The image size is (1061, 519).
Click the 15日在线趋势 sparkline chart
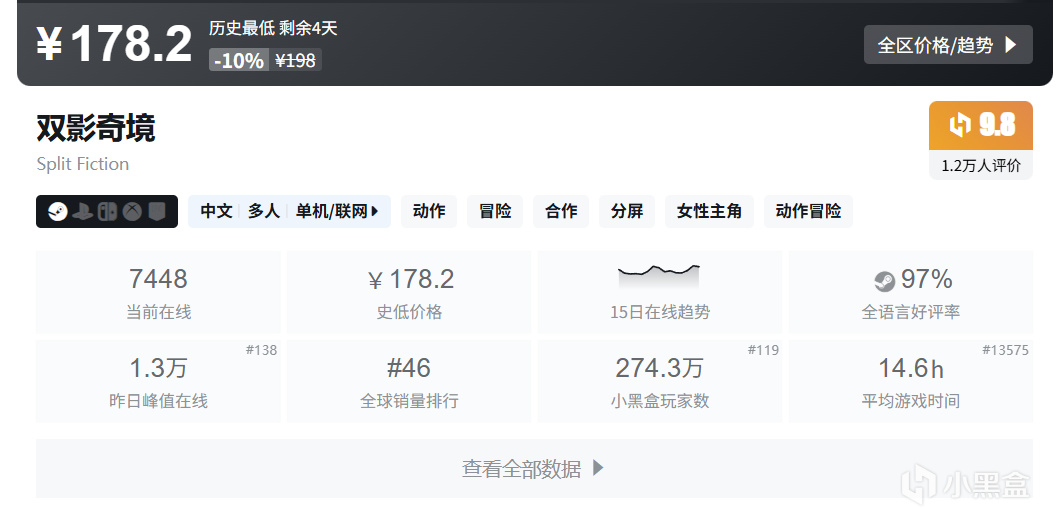pos(659,277)
